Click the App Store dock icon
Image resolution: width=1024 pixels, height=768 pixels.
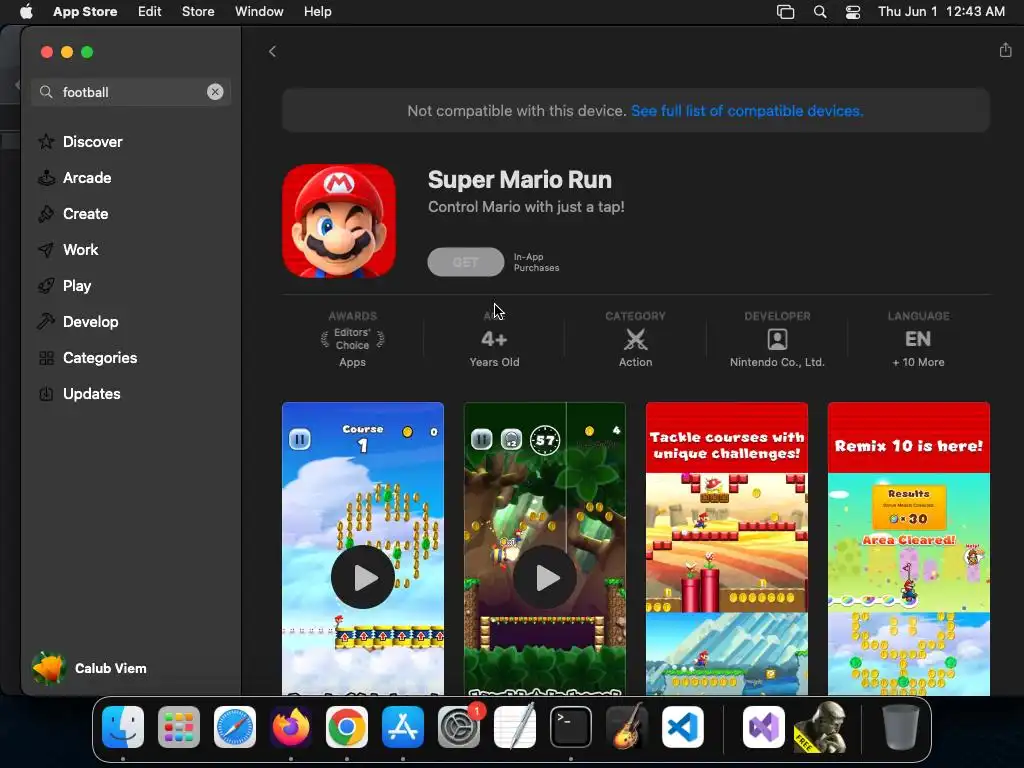tap(403, 727)
